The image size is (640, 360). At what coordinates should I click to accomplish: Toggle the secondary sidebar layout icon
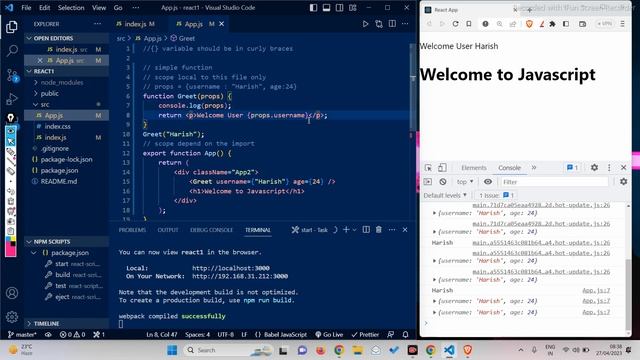pyautogui.click(x=339, y=8)
